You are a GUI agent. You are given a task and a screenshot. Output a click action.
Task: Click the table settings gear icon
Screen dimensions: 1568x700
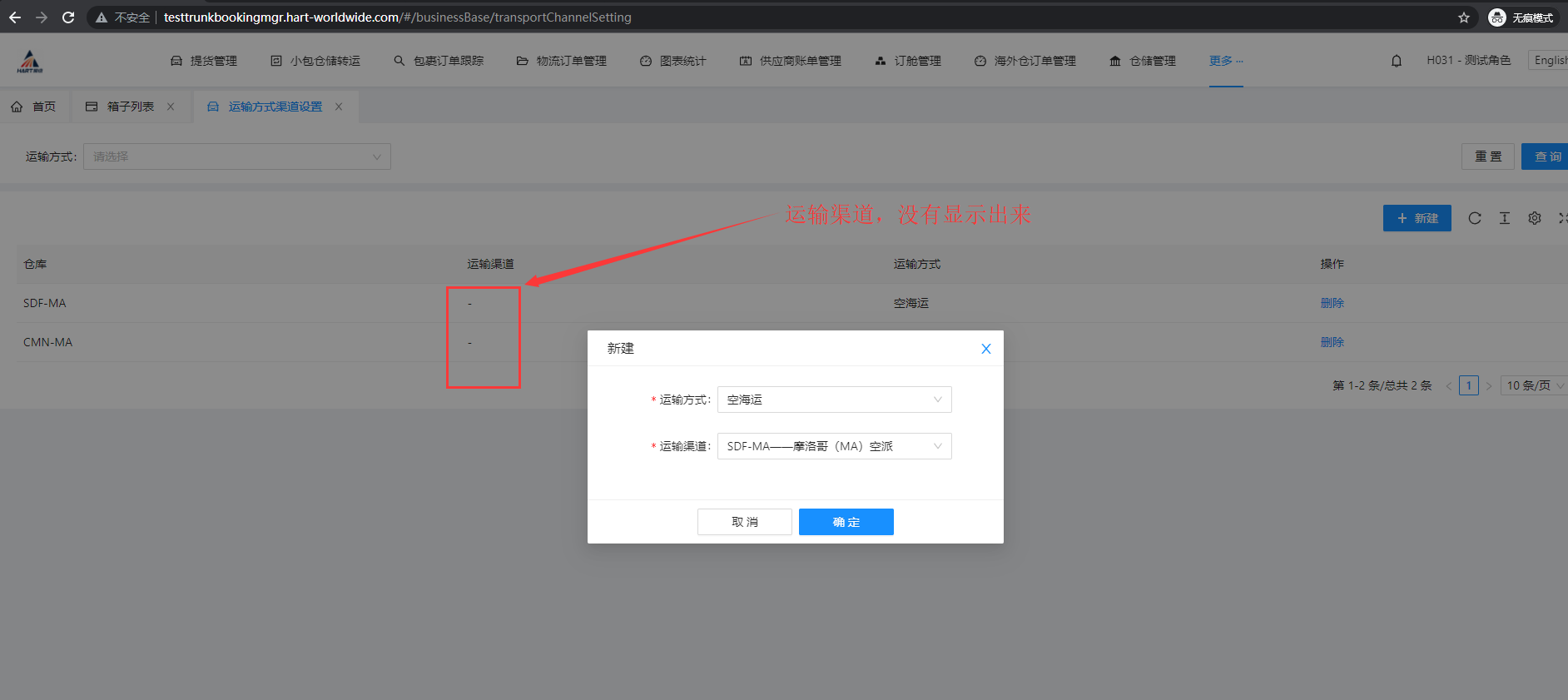pyautogui.click(x=1534, y=218)
